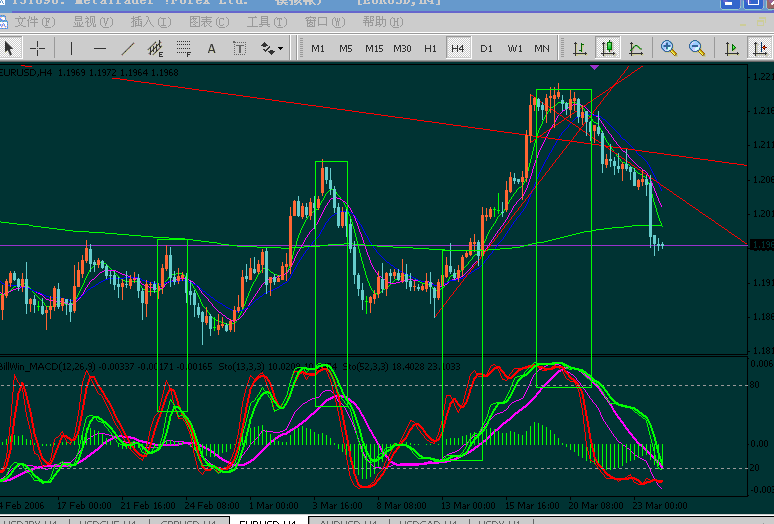Switch to the GBPUSD chart tab
The width and height of the screenshot is (774, 524).
coord(189,521)
